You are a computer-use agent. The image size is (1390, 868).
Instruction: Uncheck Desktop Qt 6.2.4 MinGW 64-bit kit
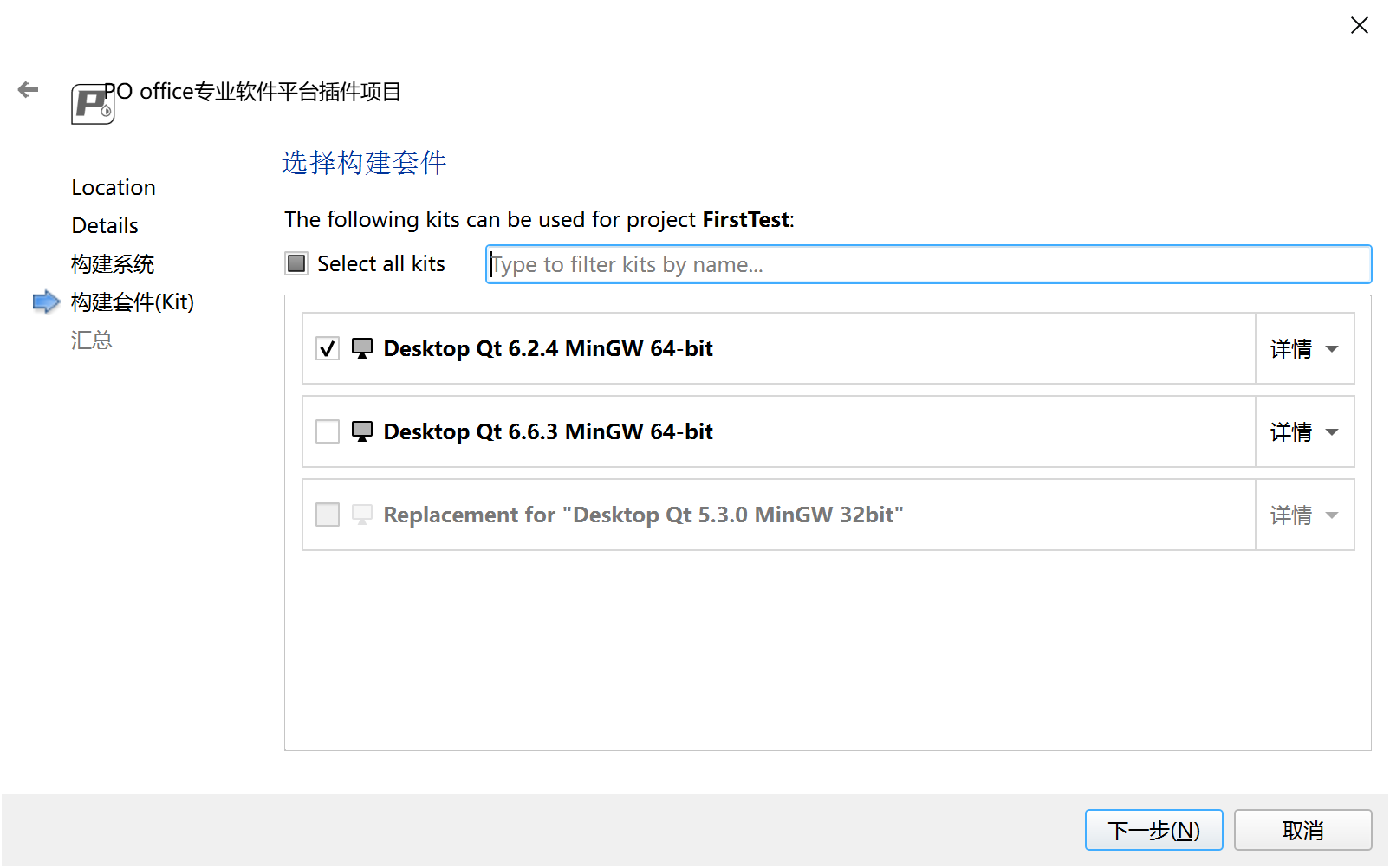[x=328, y=348]
